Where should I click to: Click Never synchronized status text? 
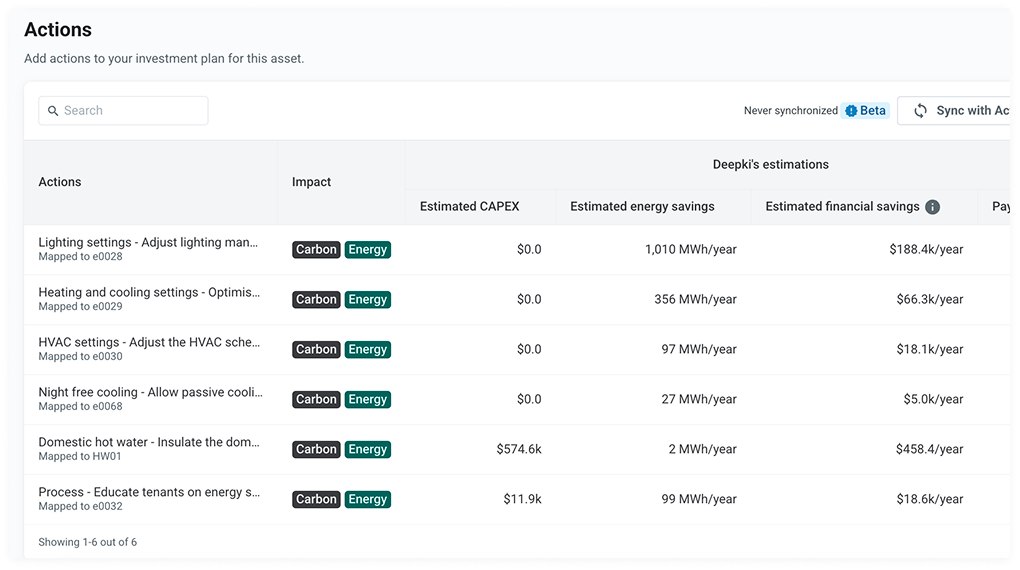click(x=791, y=111)
